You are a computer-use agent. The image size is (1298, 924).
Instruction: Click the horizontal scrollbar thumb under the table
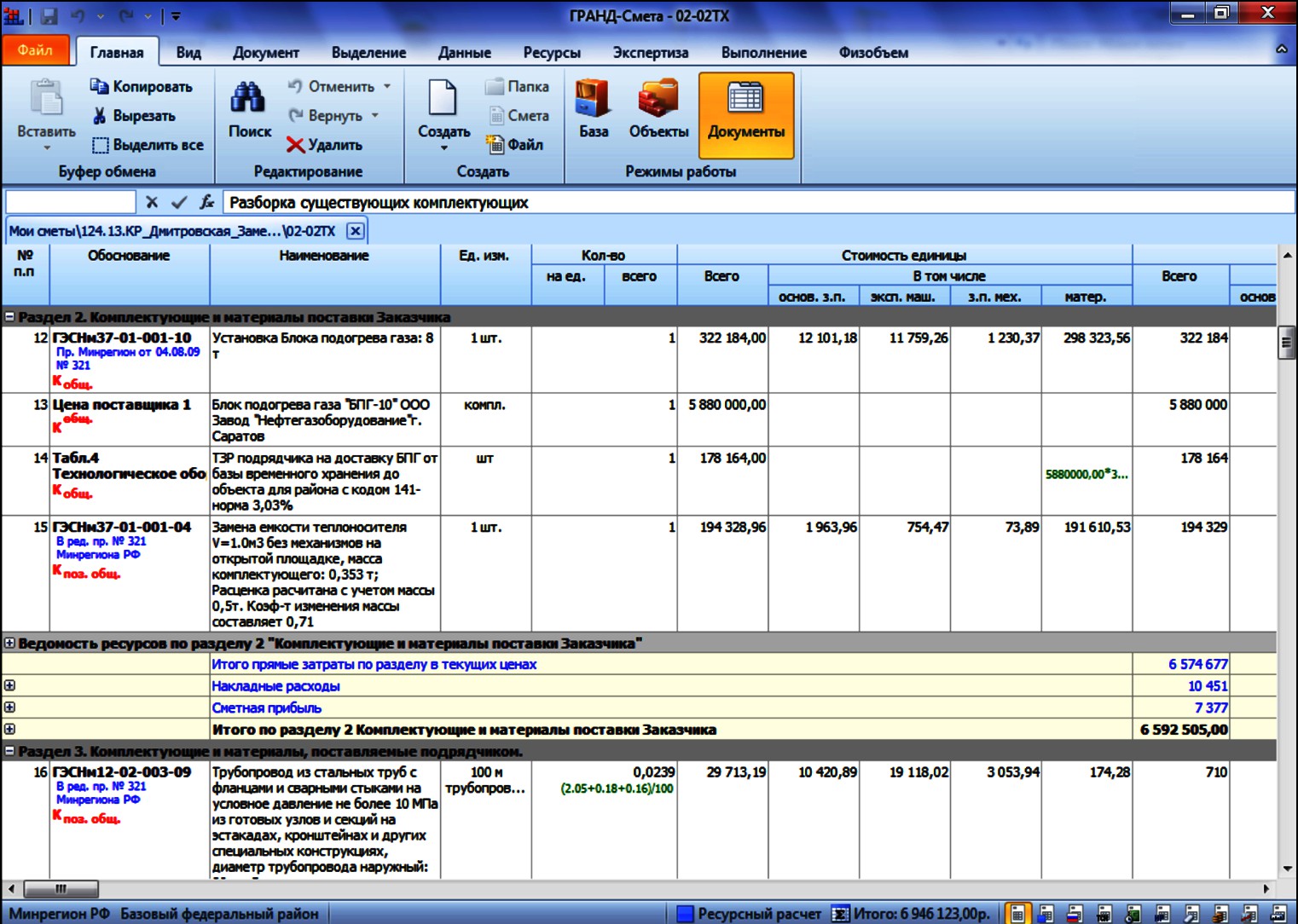pyautogui.click(x=61, y=889)
